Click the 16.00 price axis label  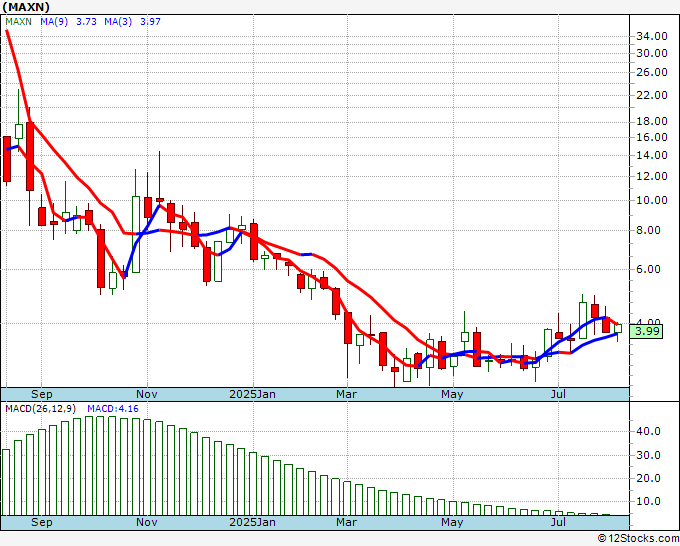pyautogui.click(x=651, y=137)
